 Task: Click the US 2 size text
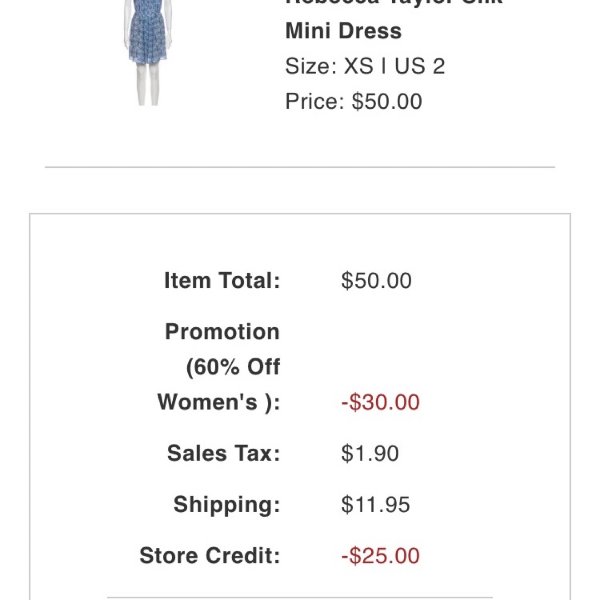point(420,66)
